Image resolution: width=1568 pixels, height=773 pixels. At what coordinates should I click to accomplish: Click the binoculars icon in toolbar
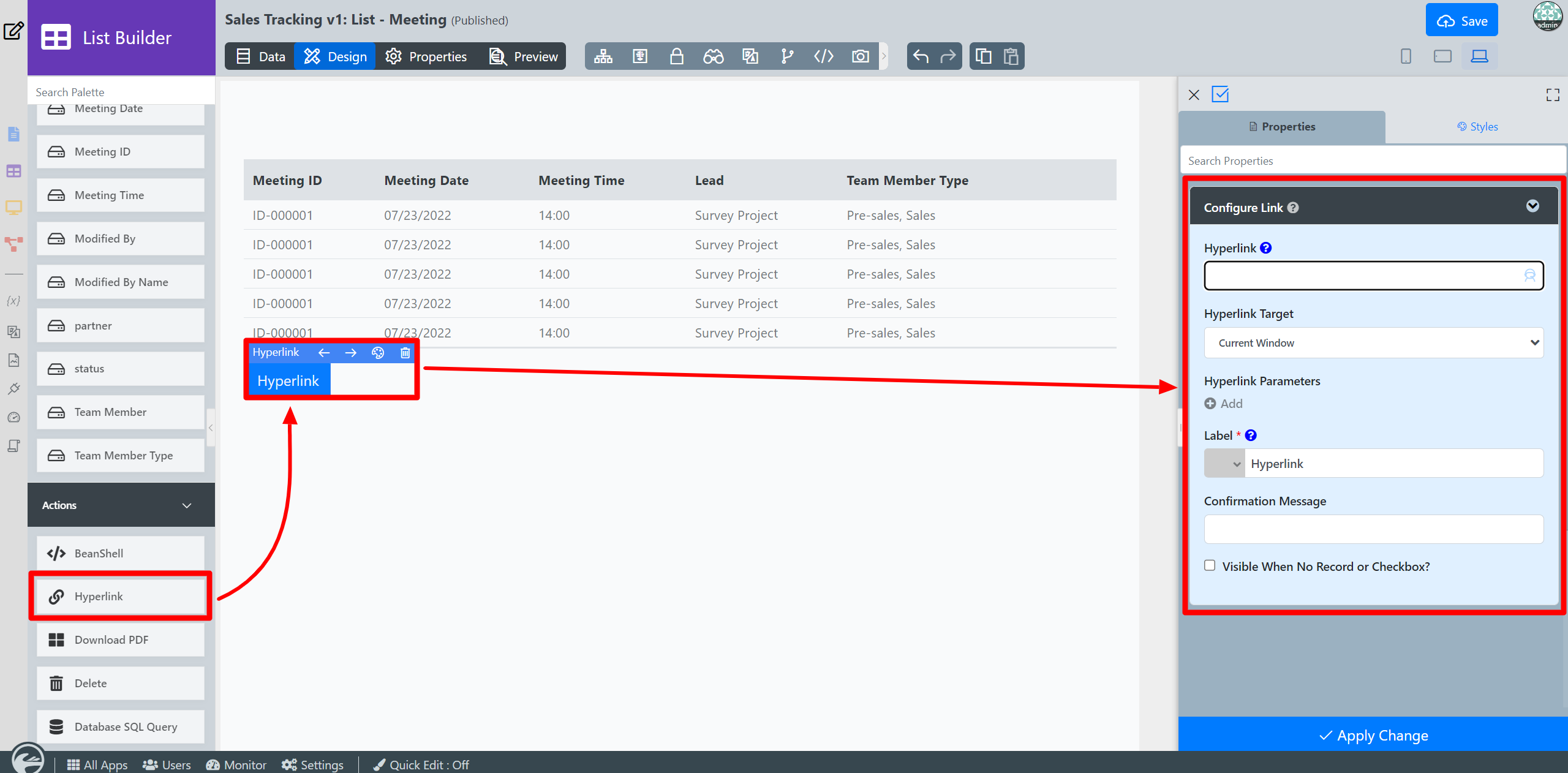713,56
